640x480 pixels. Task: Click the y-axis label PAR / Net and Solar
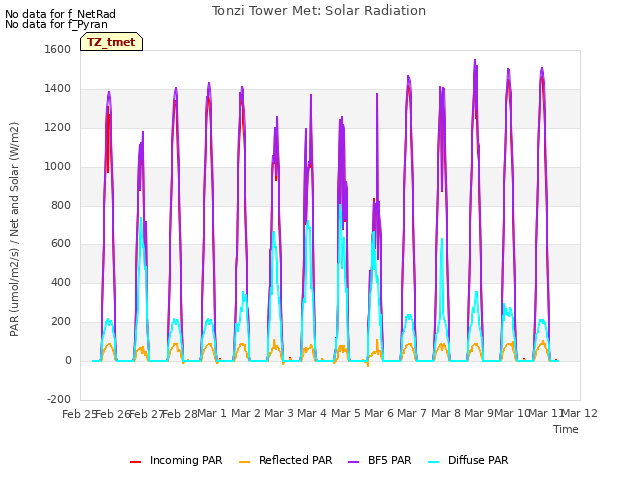click(x=14, y=229)
